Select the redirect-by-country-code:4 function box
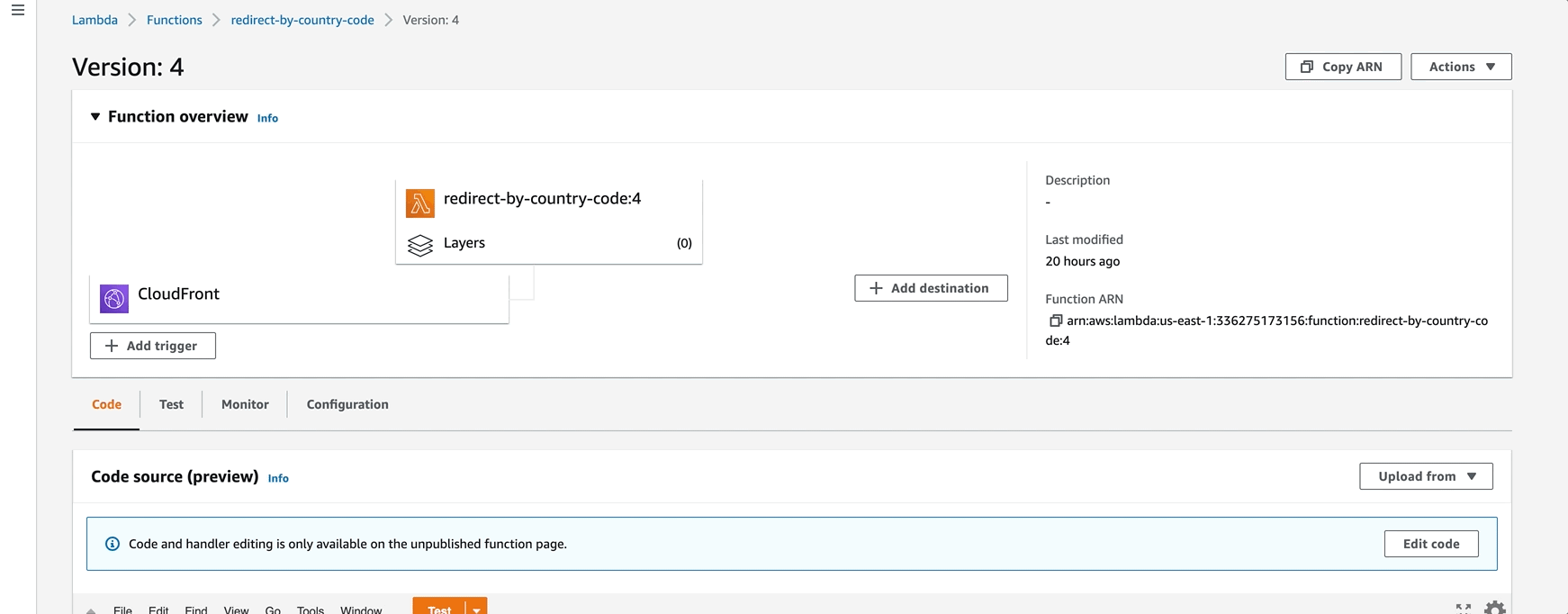This screenshot has width=1568, height=614. coord(549,221)
